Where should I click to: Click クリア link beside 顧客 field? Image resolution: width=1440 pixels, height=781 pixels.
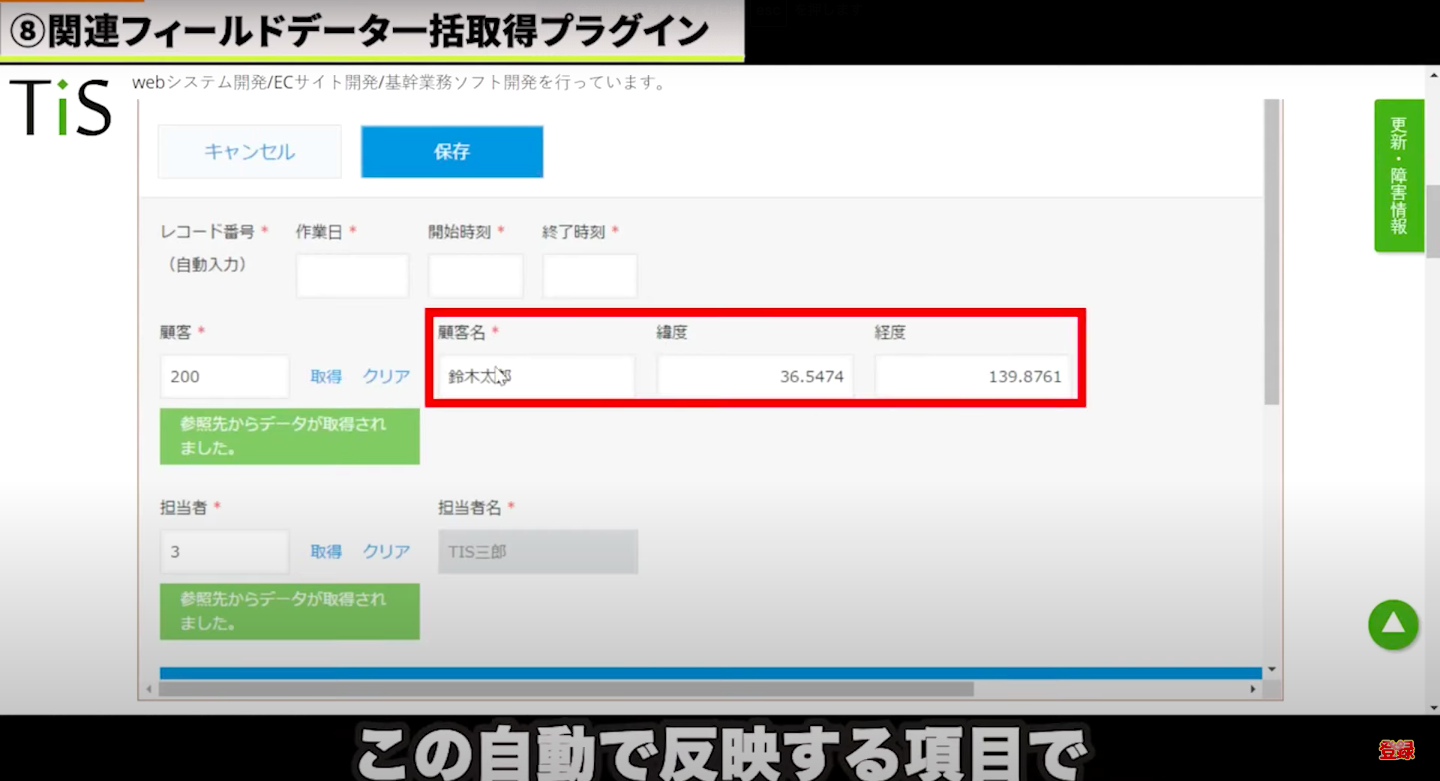tap(386, 377)
